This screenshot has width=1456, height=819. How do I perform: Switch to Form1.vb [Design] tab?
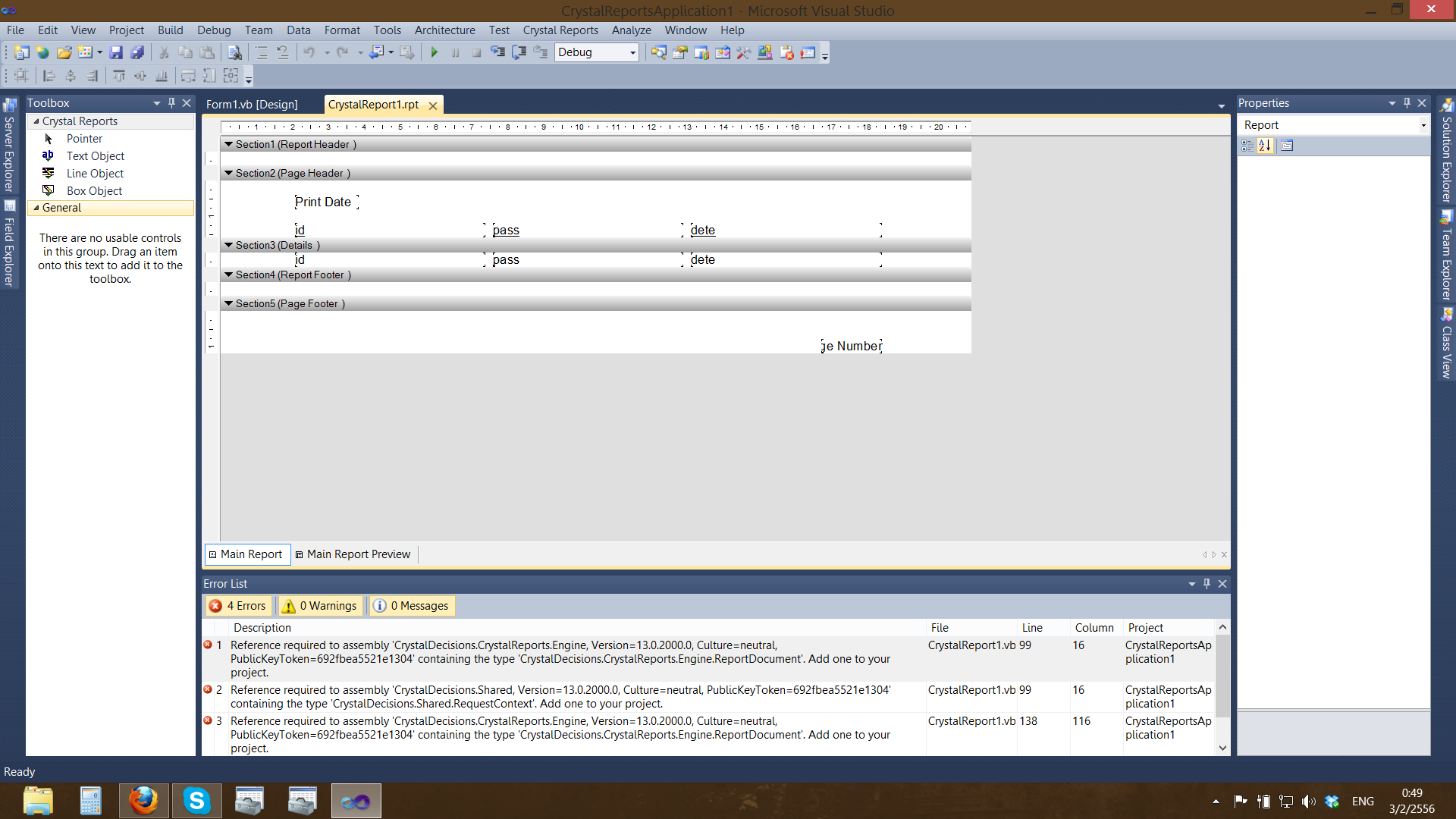(x=252, y=105)
